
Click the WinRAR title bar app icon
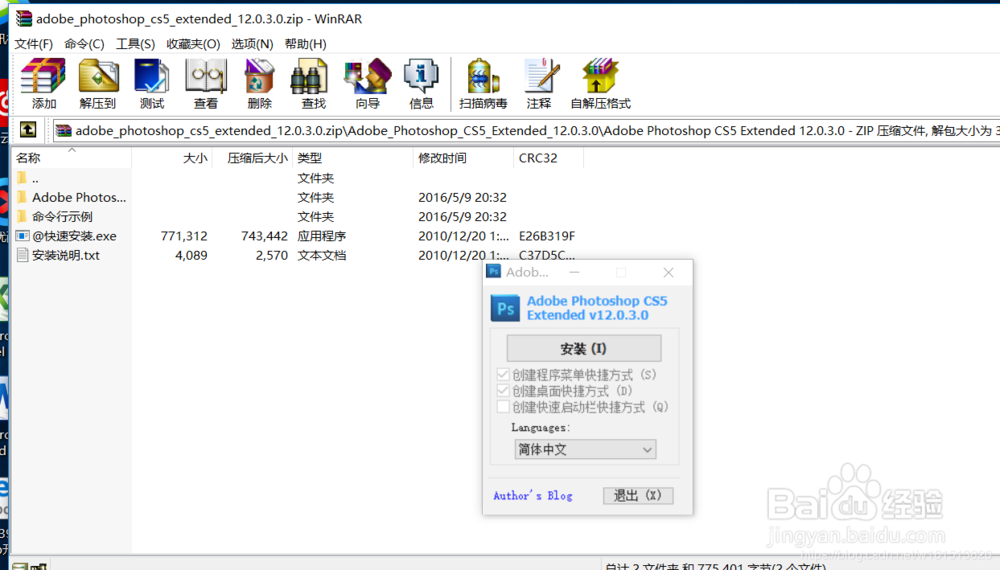(24, 18)
